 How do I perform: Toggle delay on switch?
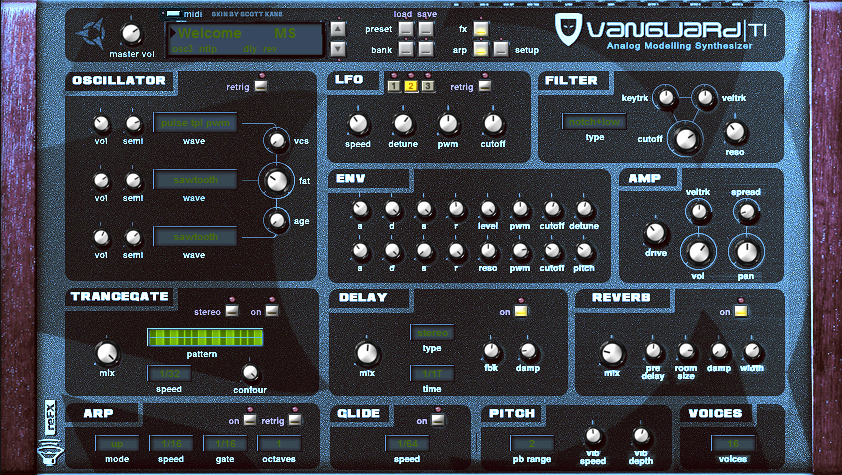(521, 311)
